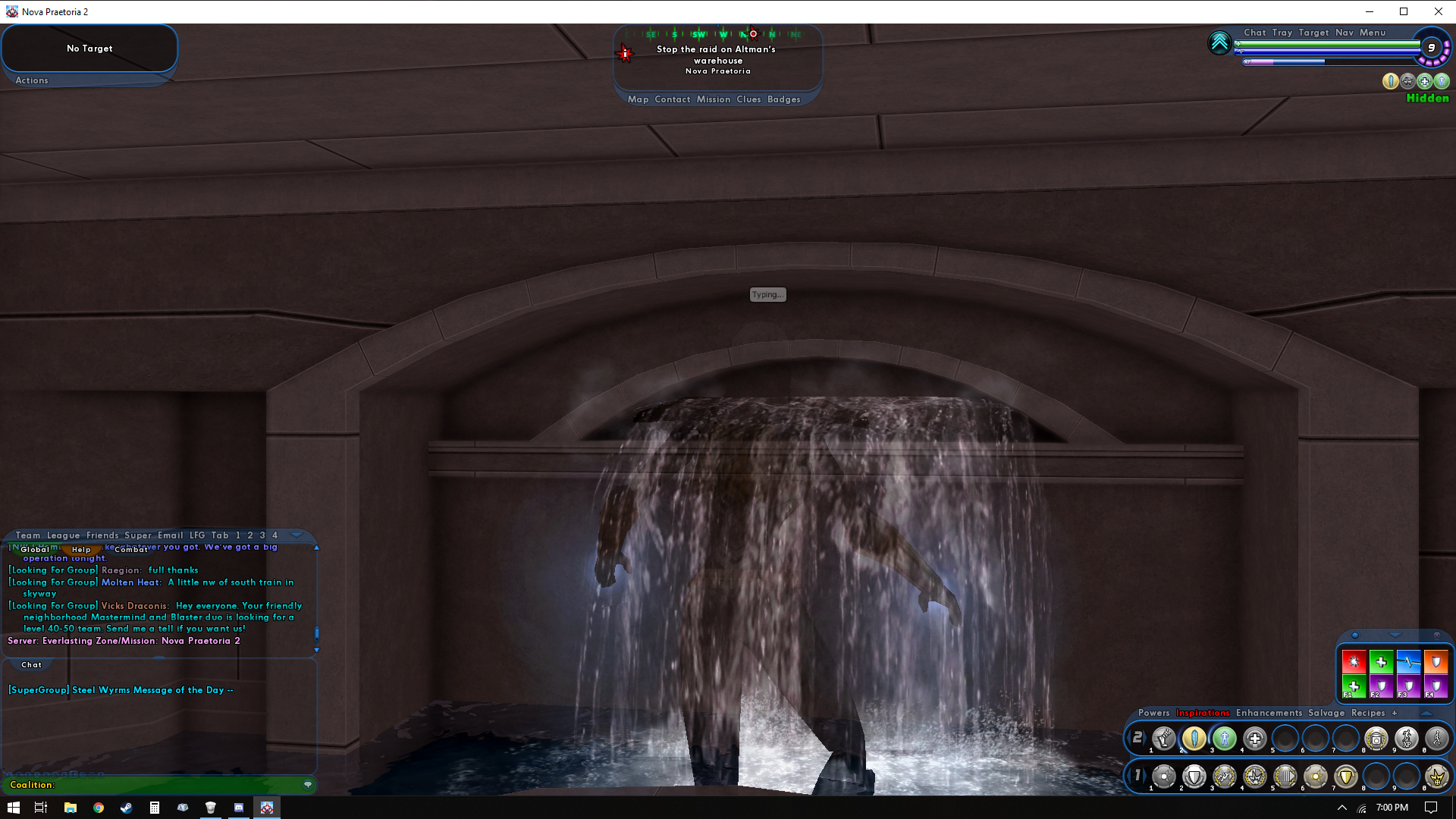
Task: Open the Menu from the status bar
Action: click(1373, 33)
